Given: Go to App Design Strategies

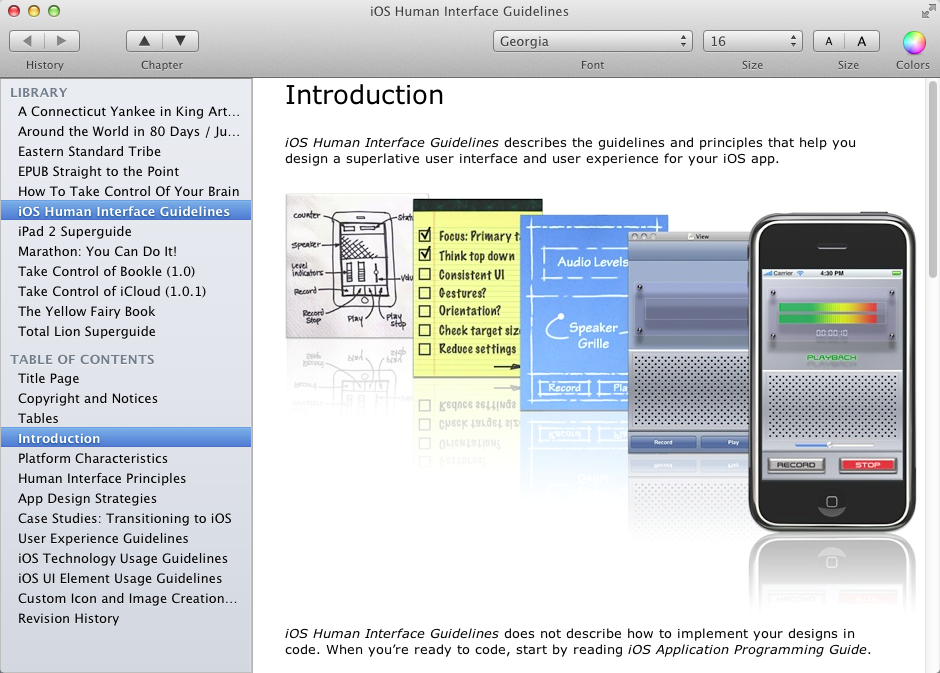Looking at the screenshot, I should point(126,498).
